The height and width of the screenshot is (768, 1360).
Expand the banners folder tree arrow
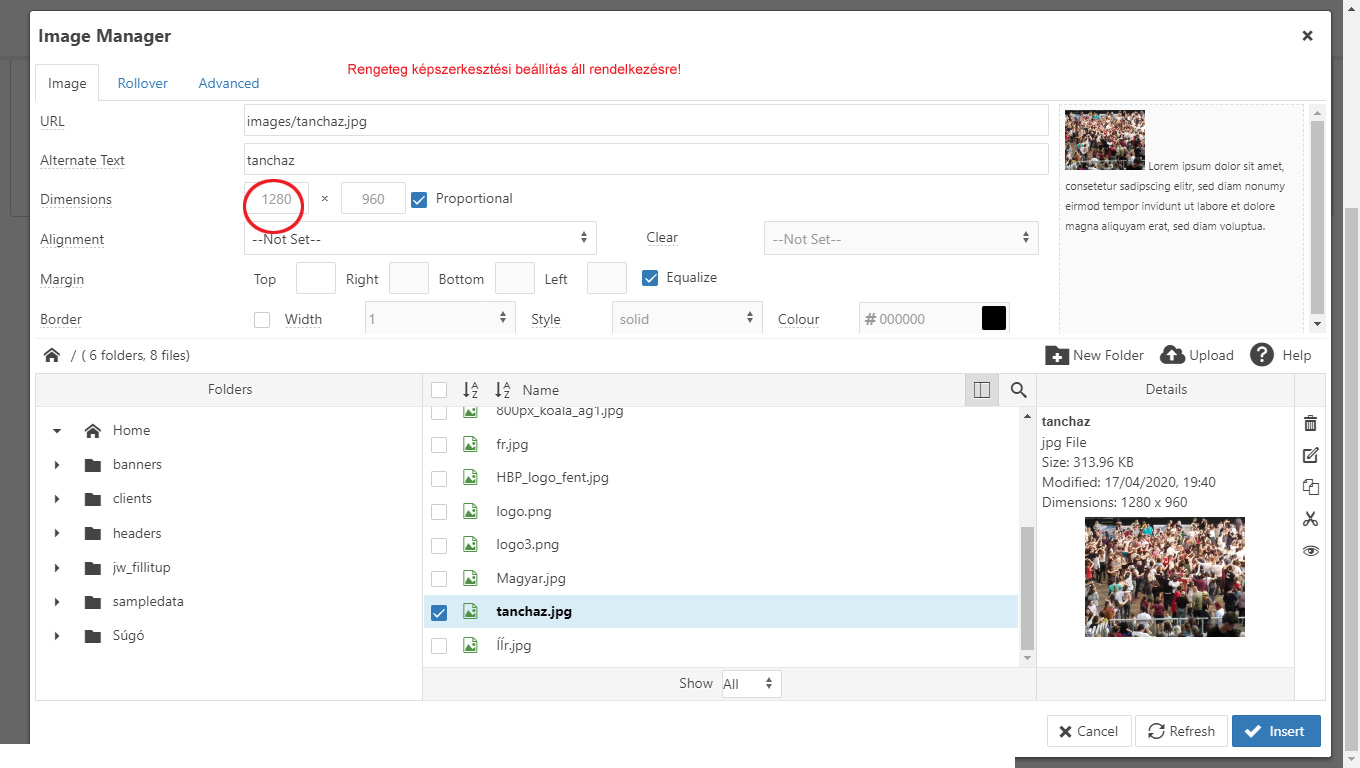click(x=57, y=465)
